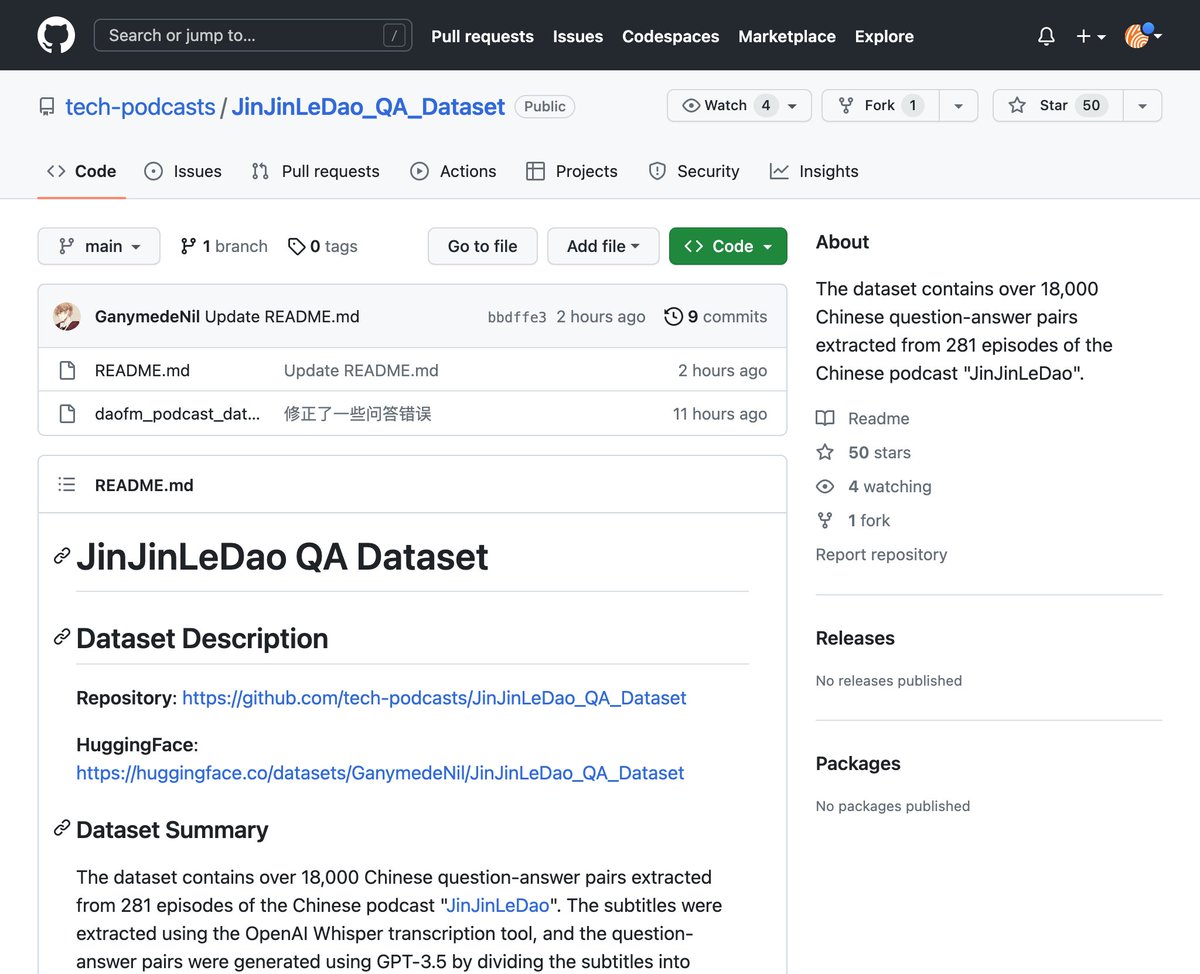Image resolution: width=1200 pixels, height=974 pixels.
Task: Open the GanymedeNil author link
Action: click(147, 317)
